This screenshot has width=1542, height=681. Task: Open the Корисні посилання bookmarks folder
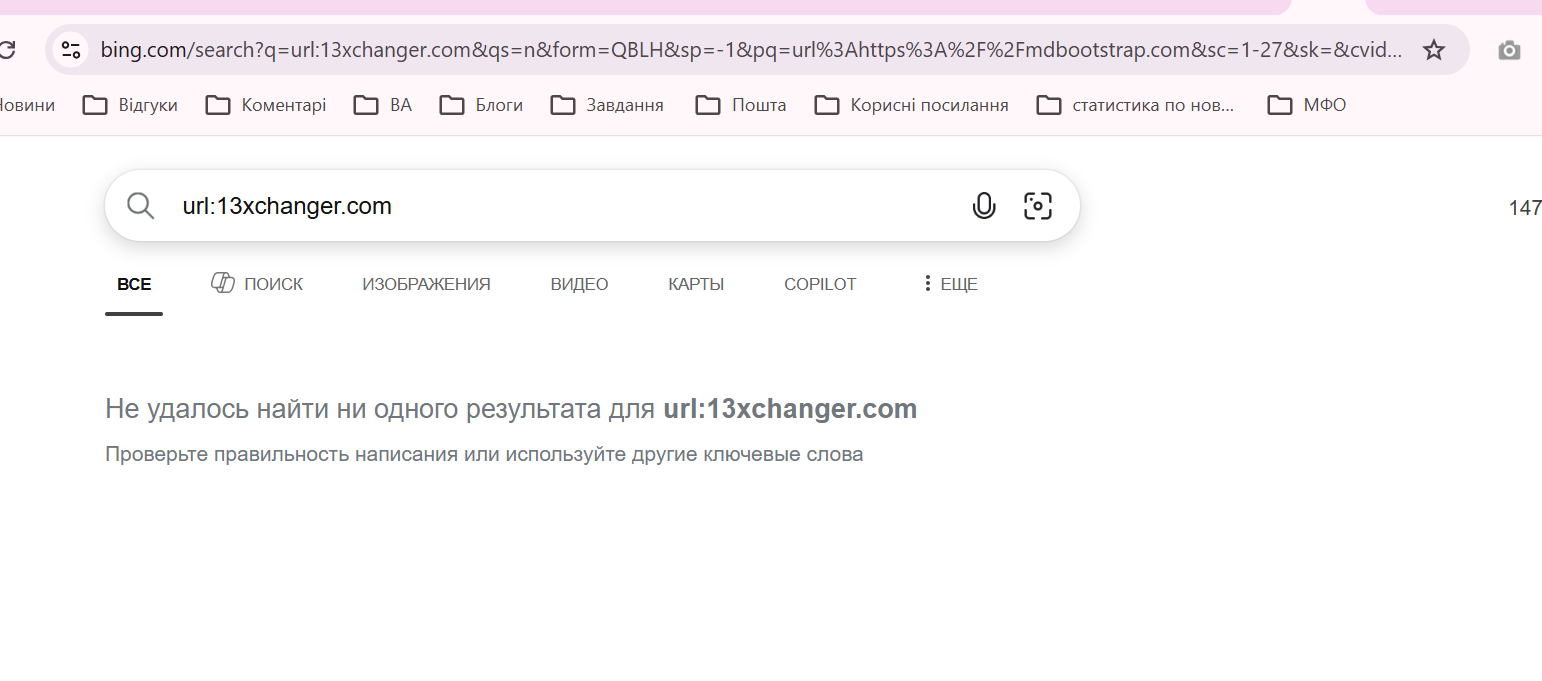click(912, 105)
